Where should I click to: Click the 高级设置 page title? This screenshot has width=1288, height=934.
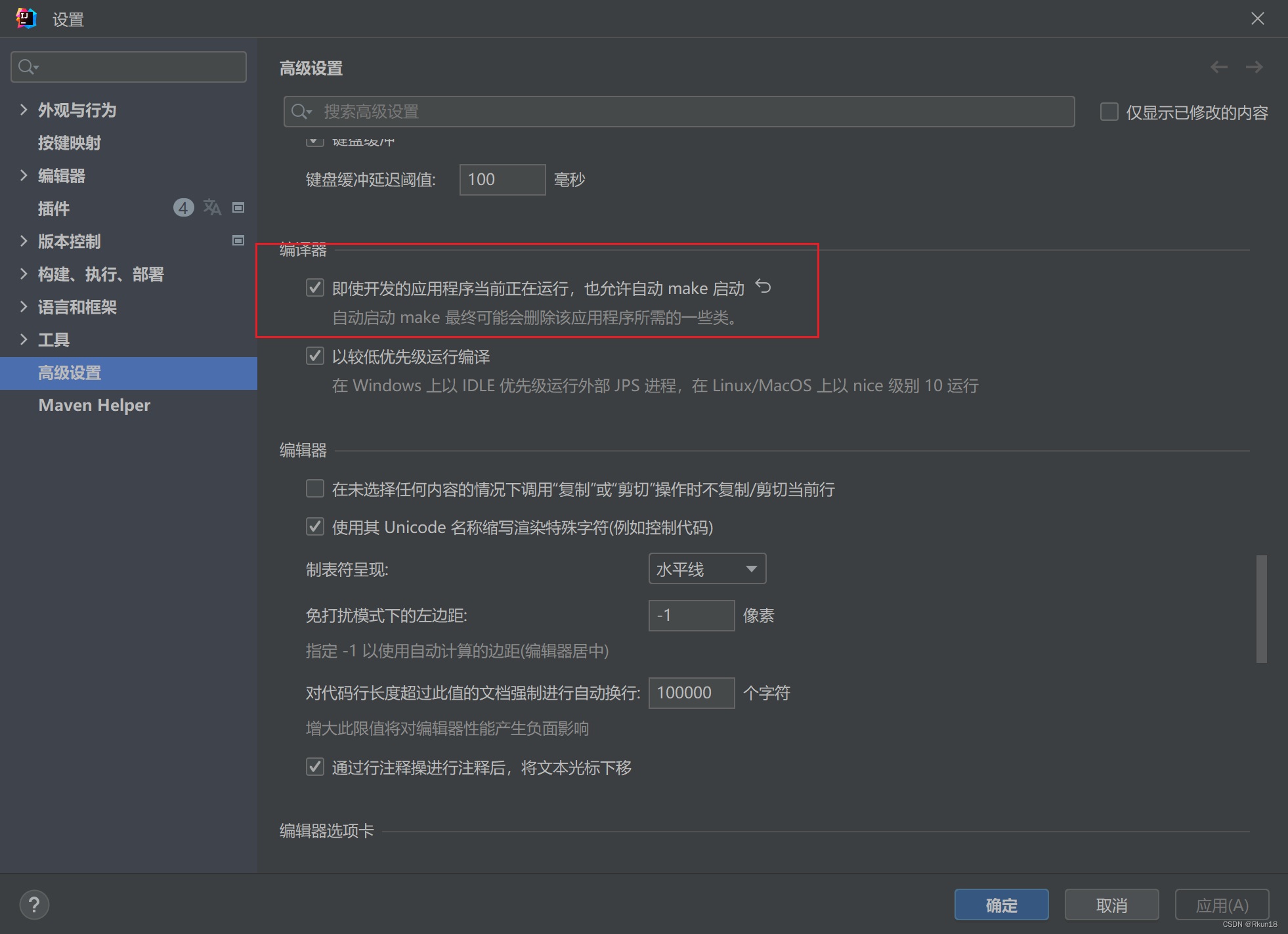[311, 68]
